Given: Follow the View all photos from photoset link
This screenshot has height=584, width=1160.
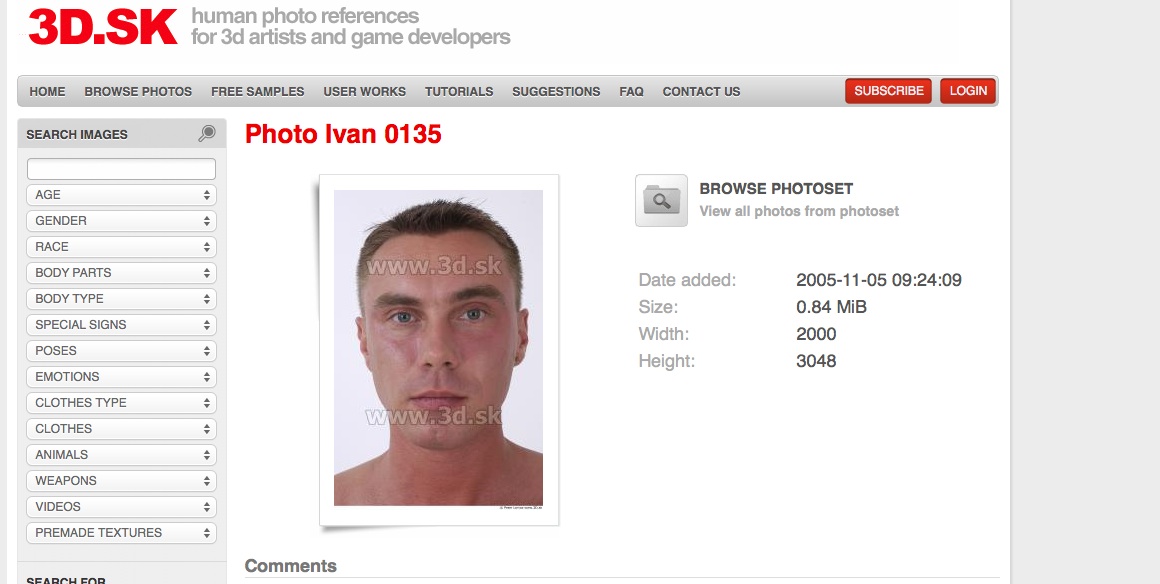Looking at the screenshot, I should [x=799, y=211].
